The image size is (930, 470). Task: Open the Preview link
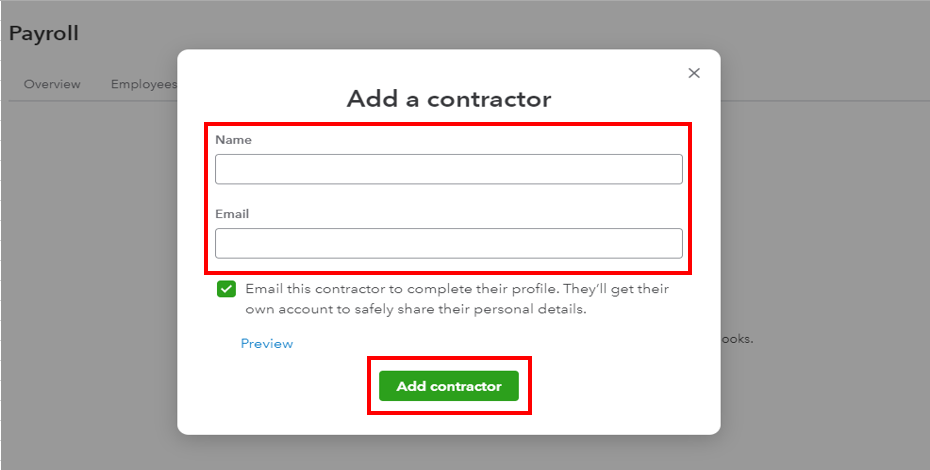[267, 343]
